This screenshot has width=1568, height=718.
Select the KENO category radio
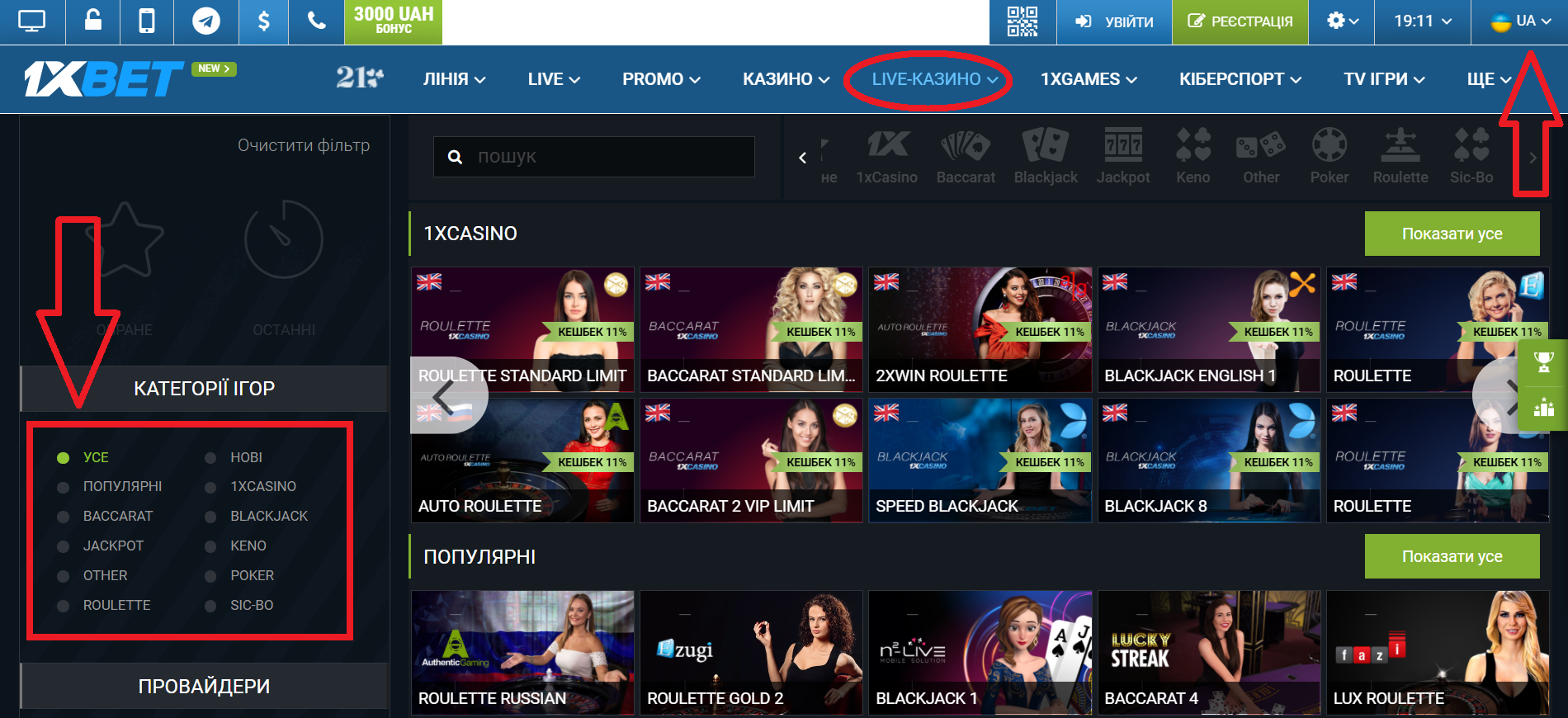[x=210, y=547]
